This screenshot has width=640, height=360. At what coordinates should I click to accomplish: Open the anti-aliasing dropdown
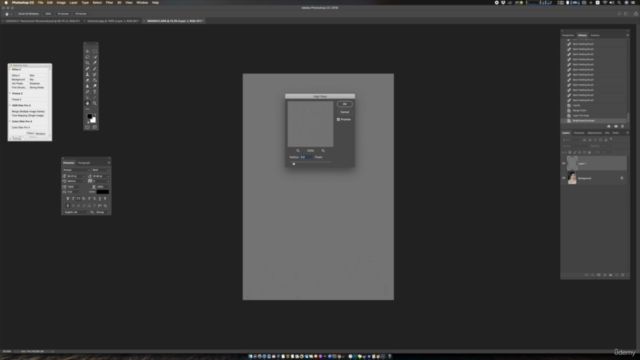[102, 212]
